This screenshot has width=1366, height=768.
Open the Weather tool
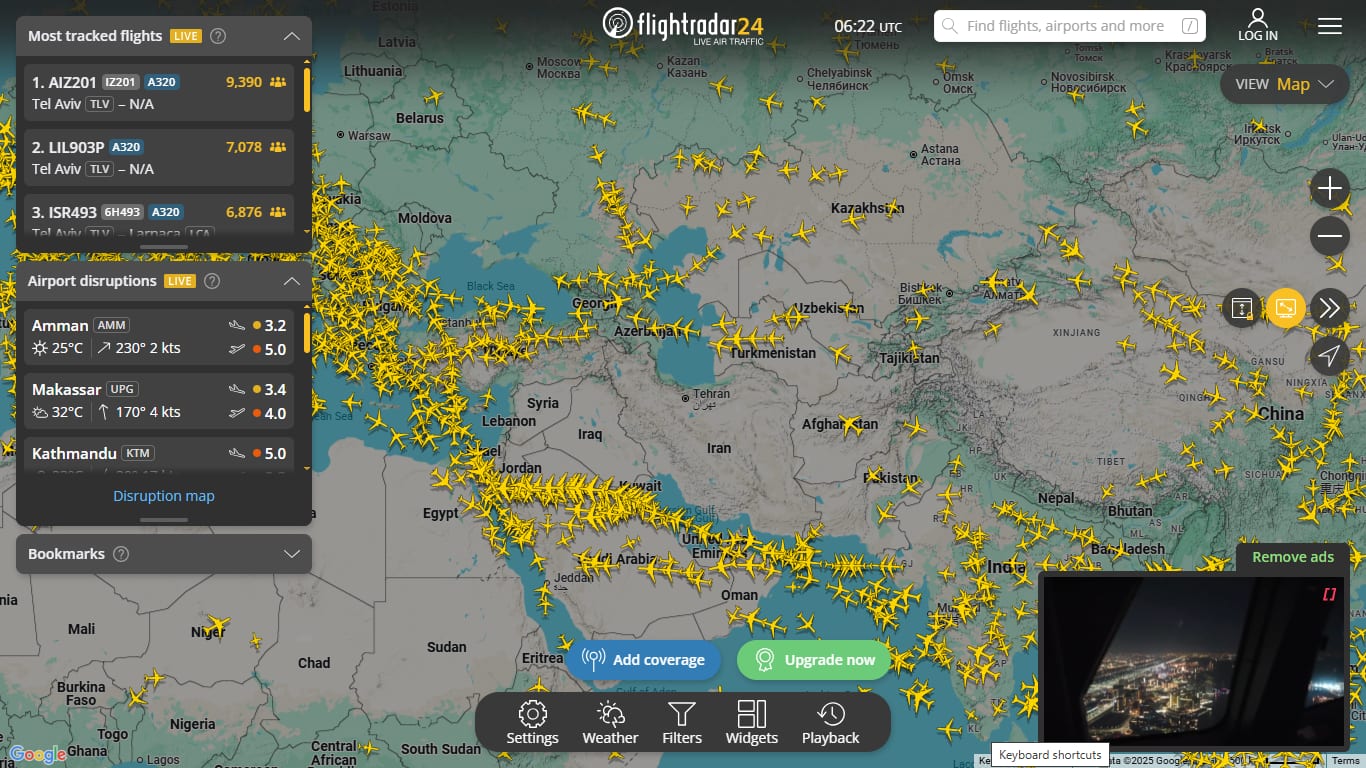(609, 722)
